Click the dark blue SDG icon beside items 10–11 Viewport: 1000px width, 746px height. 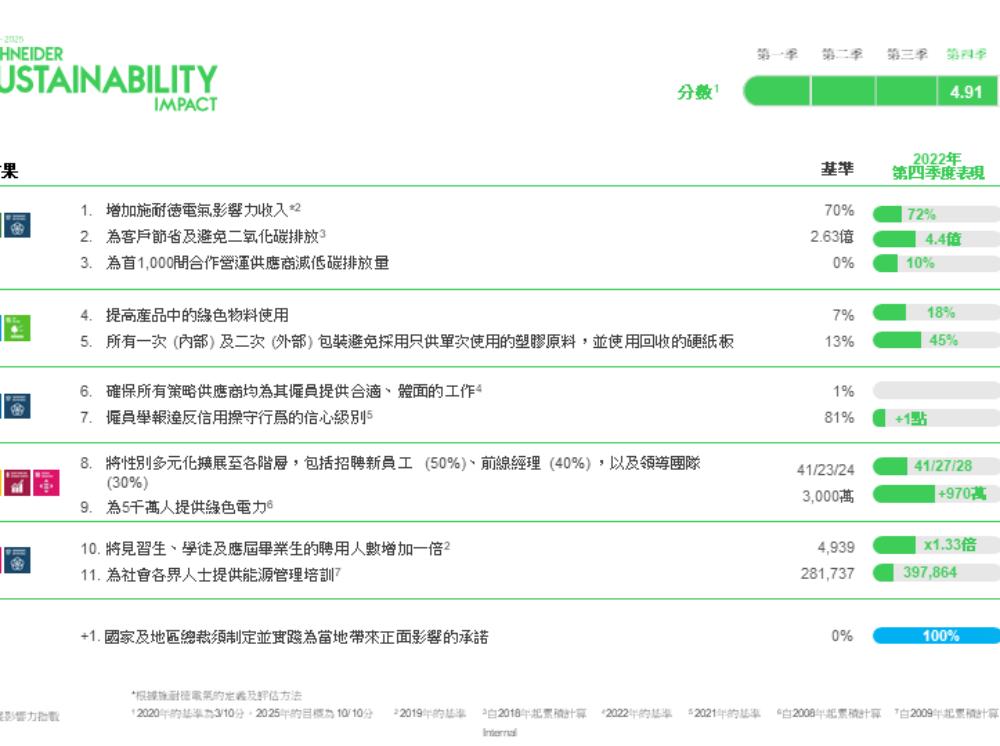coord(17,560)
